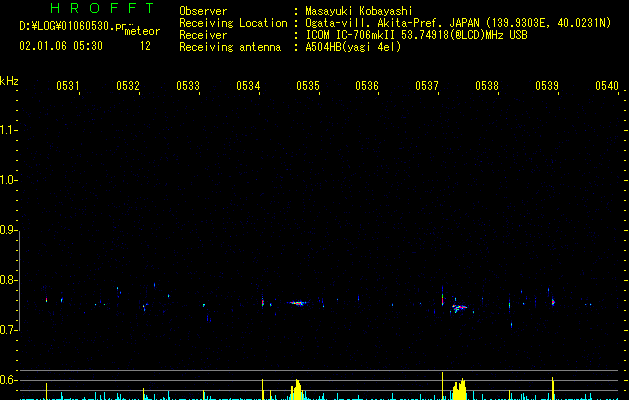The image size is (629, 400).
Task: Click the 0539 time marker
Action: coord(547,86)
